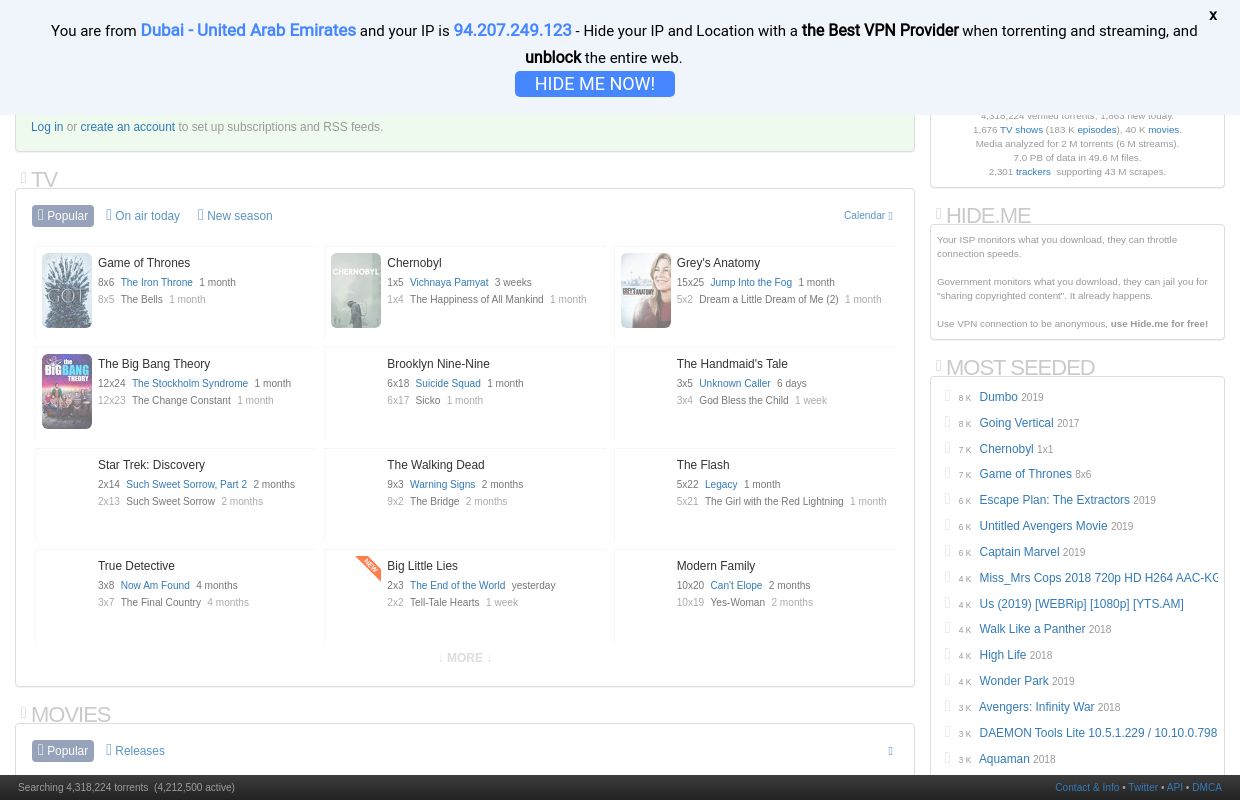
Task: Select the Movies Popular tab
Action: [x=63, y=751]
